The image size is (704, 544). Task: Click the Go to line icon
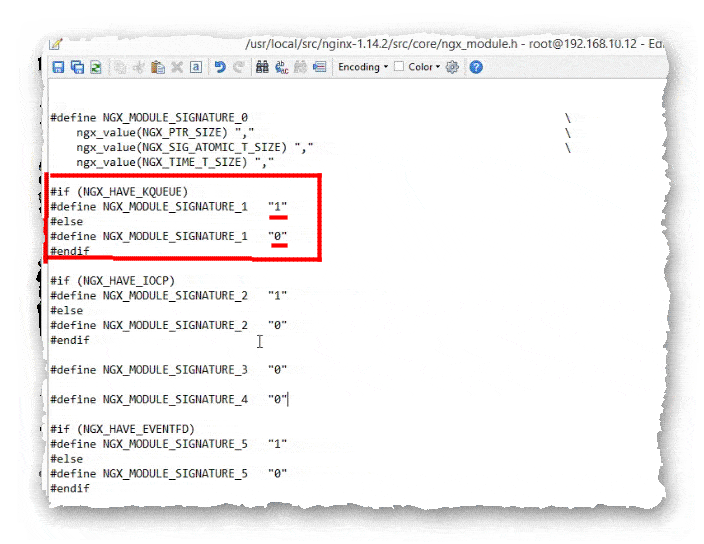tap(319, 67)
